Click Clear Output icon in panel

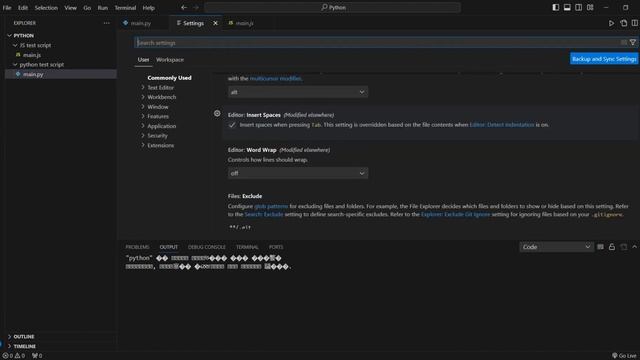(x=600, y=247)
